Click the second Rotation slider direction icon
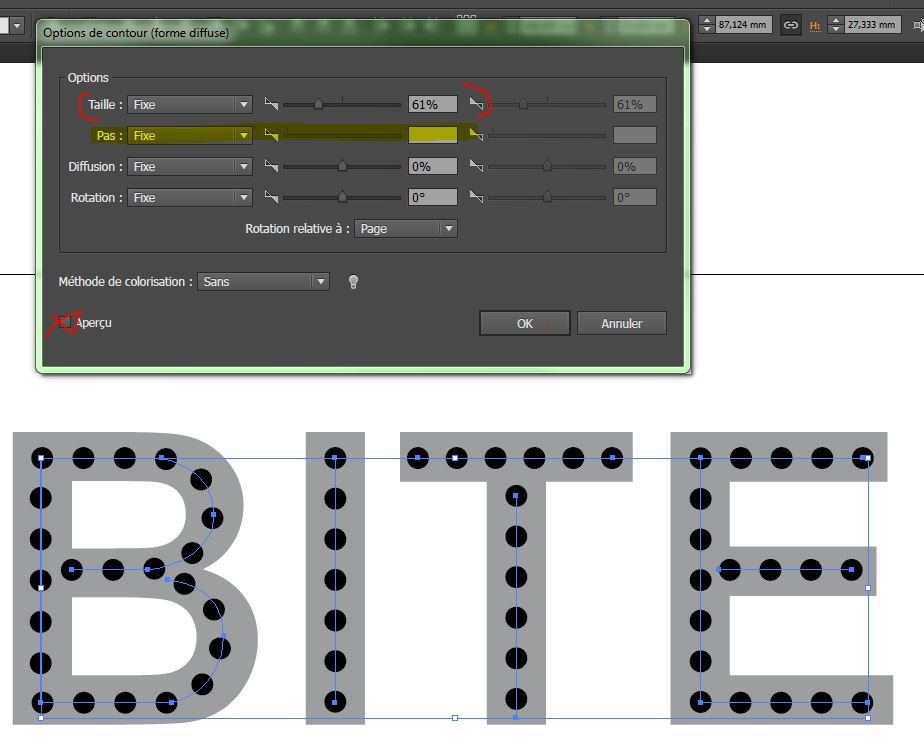 477,198
